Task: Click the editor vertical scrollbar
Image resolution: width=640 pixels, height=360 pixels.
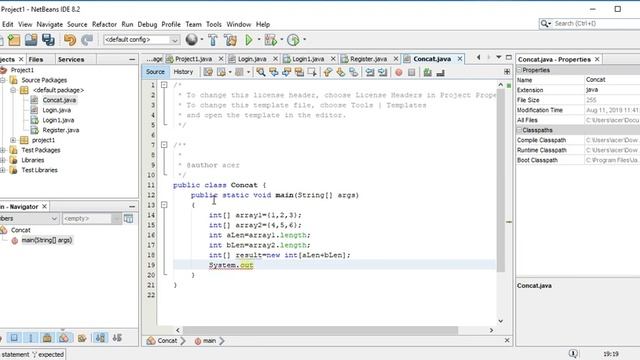Action: [500, 180]
